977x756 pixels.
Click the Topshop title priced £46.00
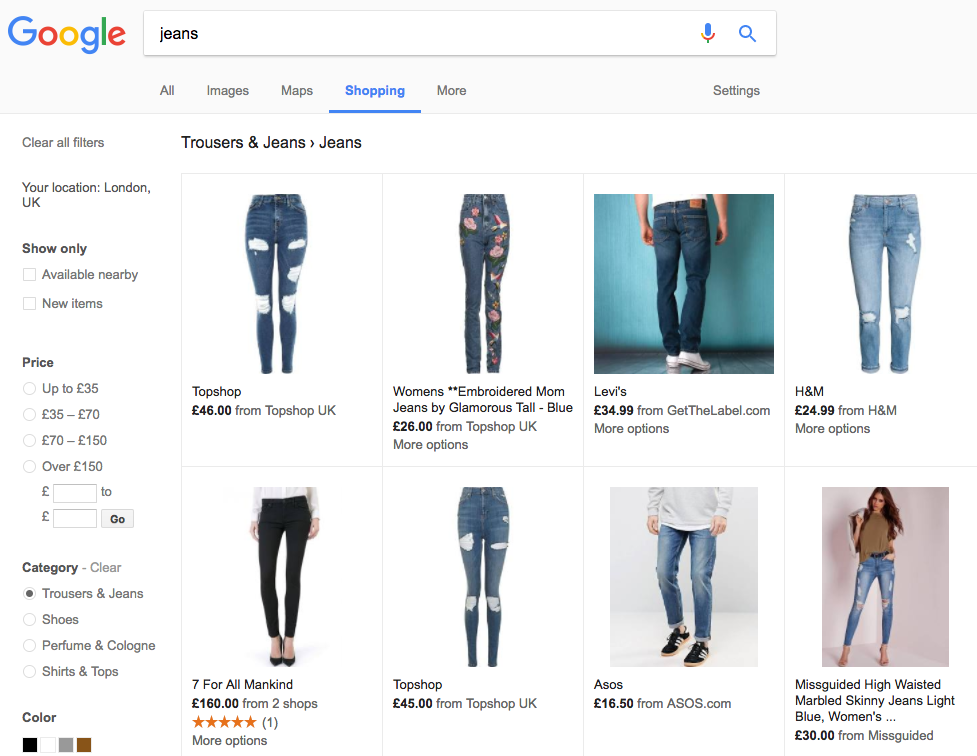pos(216,391)
